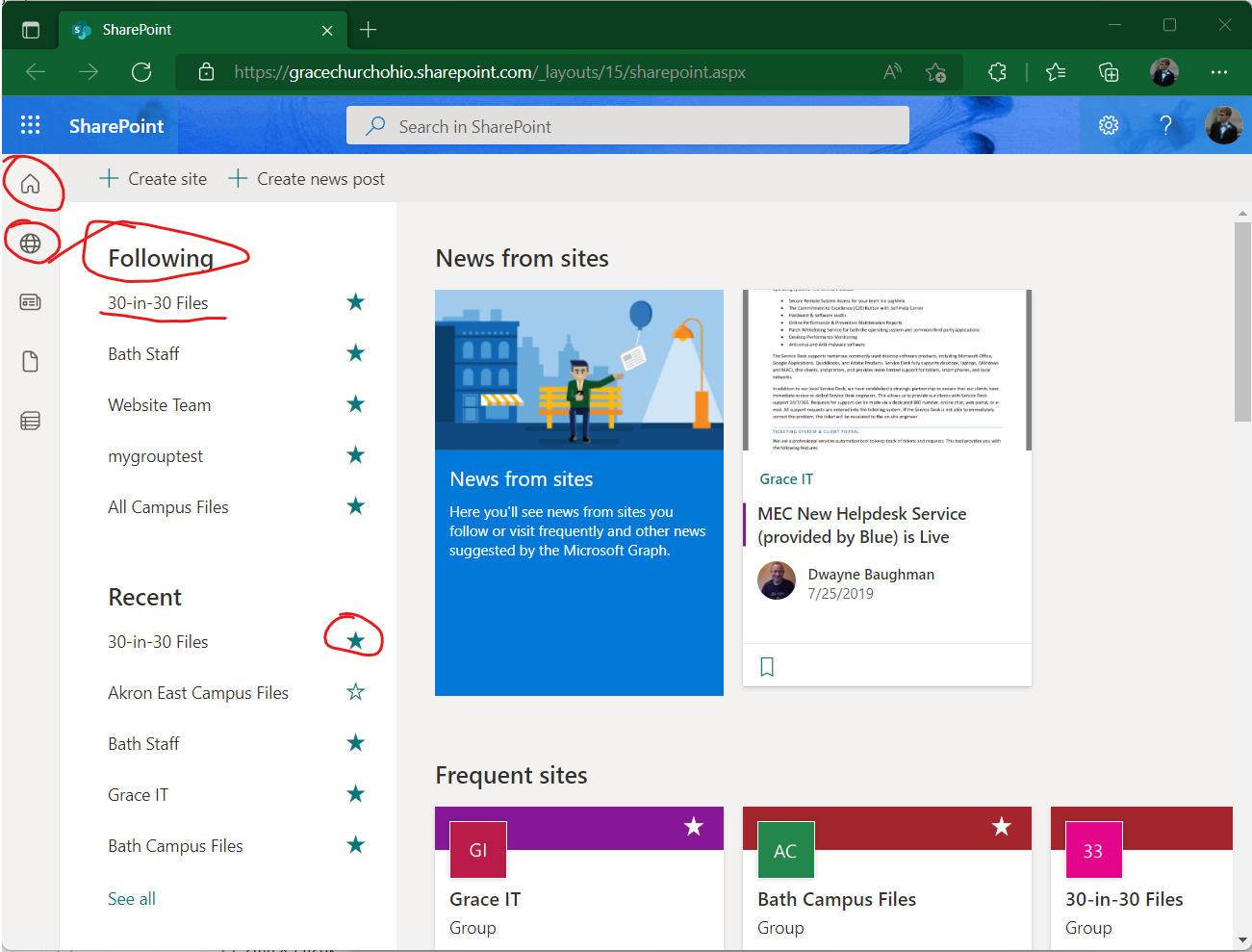Close the SharePoint browser tab
The image size is (1252, 952).
(x=327, y=30)
